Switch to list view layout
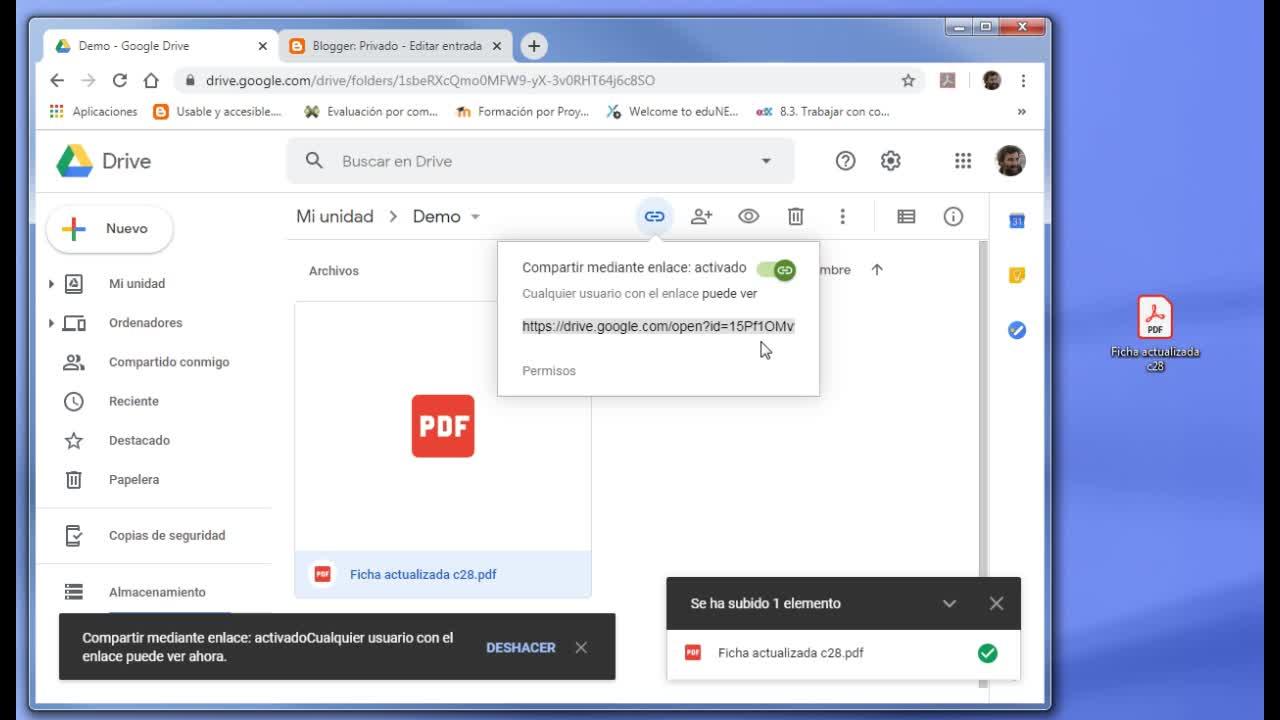Viewport: 1280px width, 720px height. pyautogui.click(x=906, y=216)
